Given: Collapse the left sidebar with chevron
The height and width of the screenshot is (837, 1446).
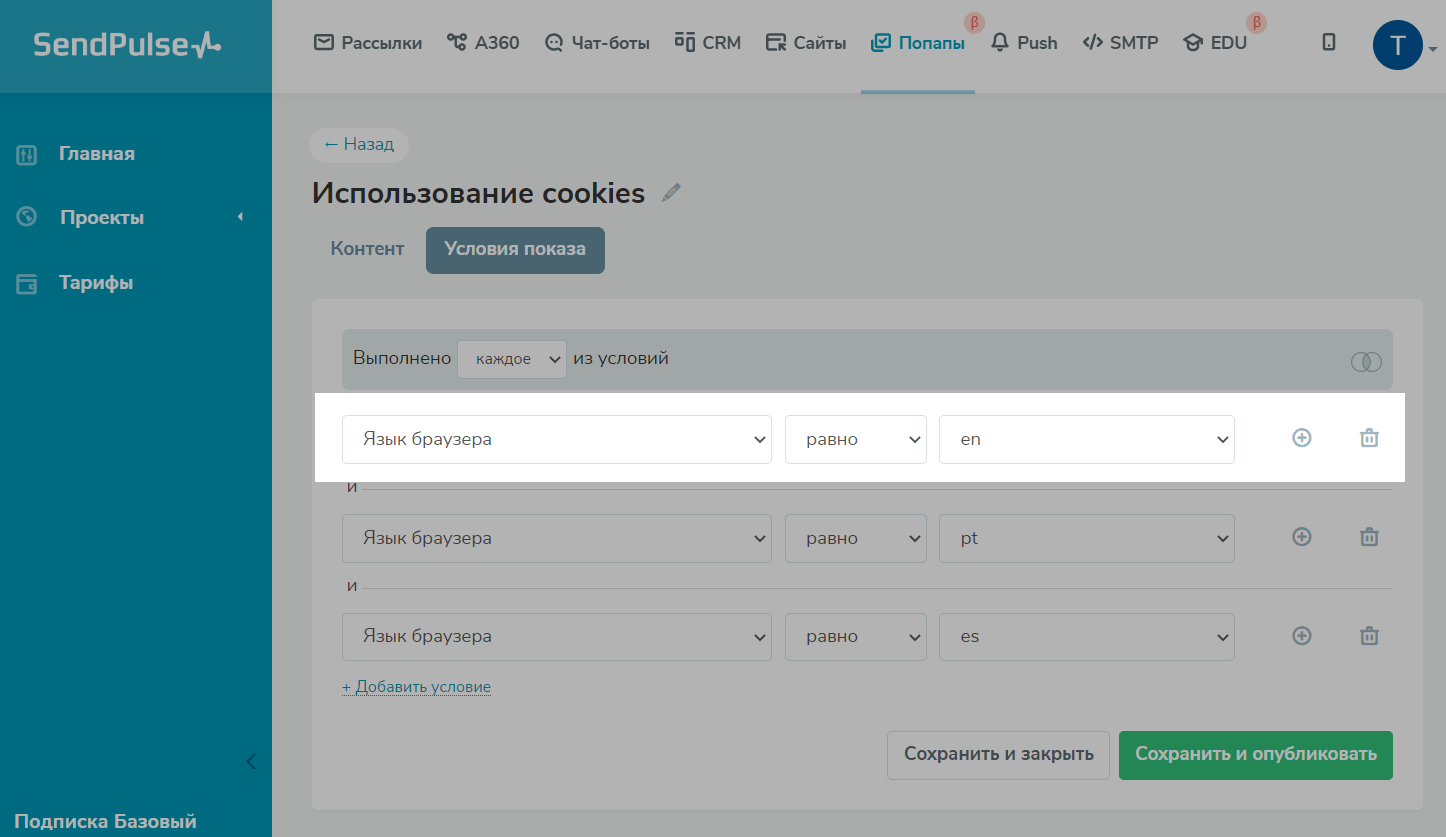Looking at the screenshot, I should click(251, 762).
